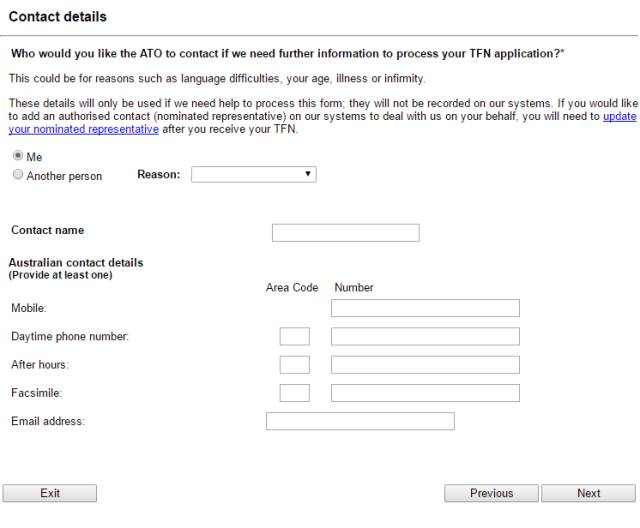Viewport: 640px width, 528px height.
Task: Click the After hours number field
Action: click(425, 365)
